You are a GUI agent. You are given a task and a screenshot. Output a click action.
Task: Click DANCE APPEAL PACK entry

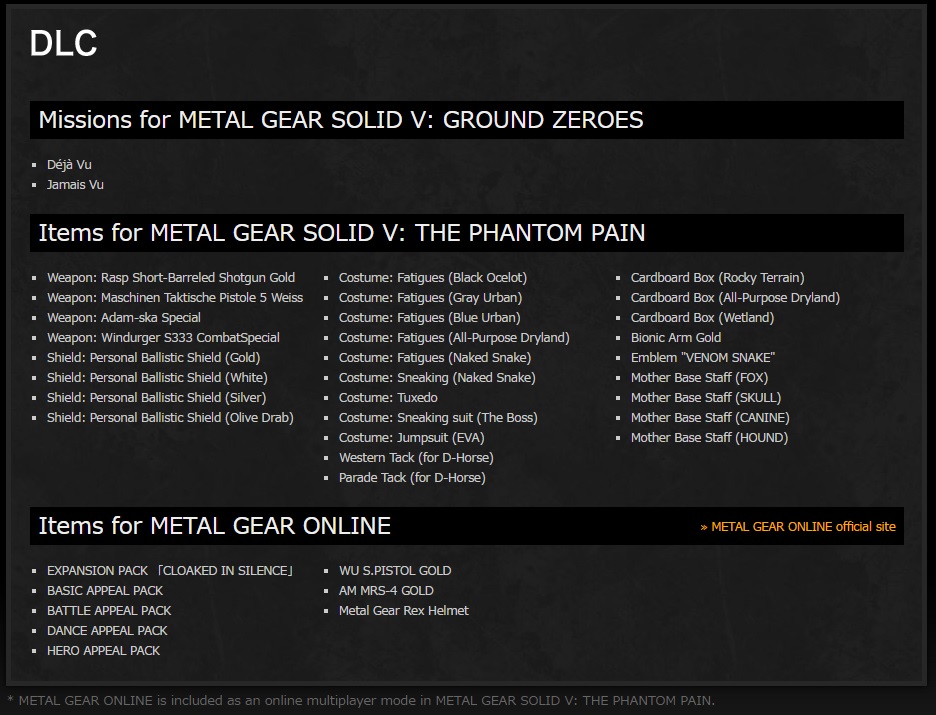(107, 631)
